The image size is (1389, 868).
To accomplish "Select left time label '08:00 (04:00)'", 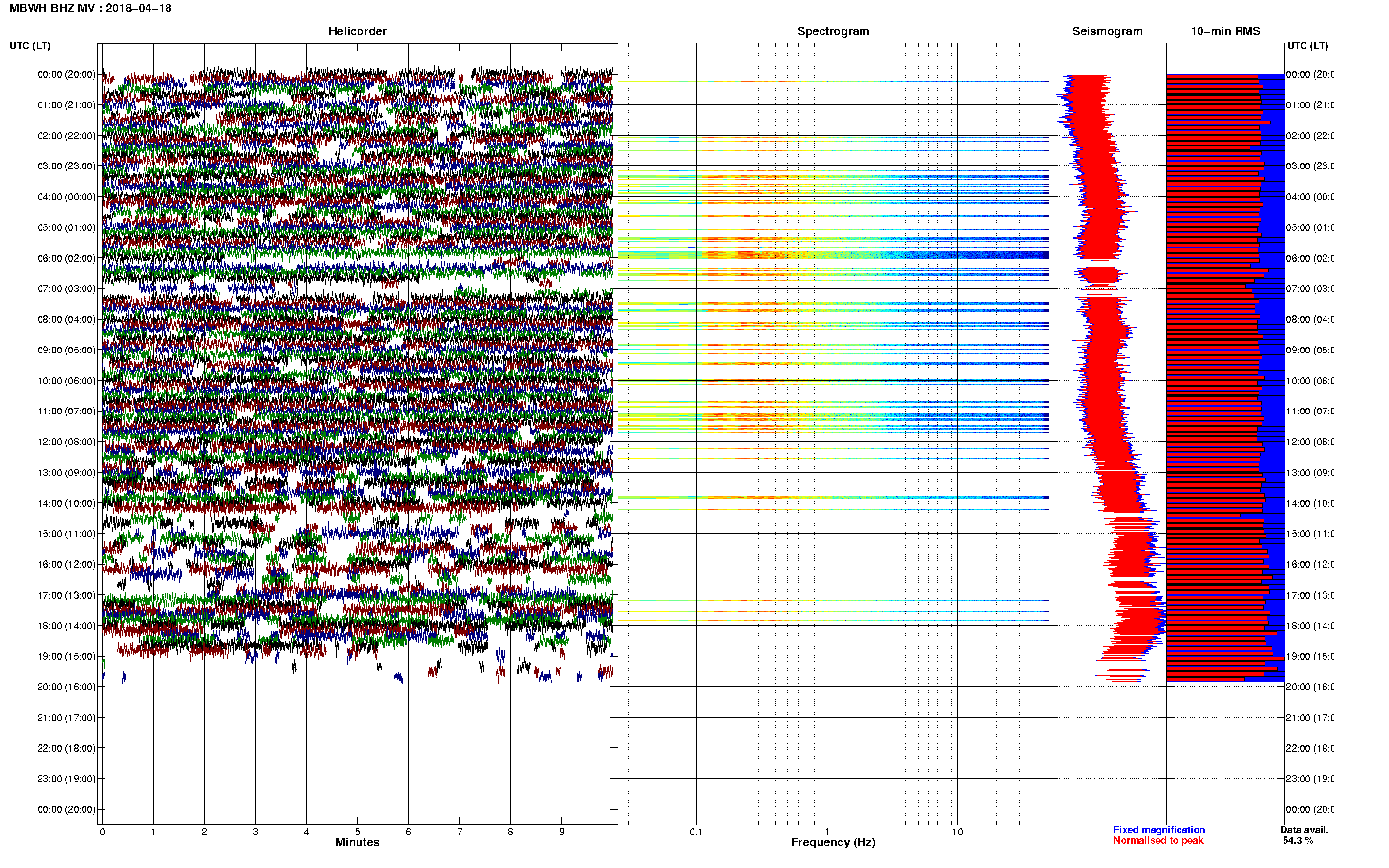I will [66, 320].
